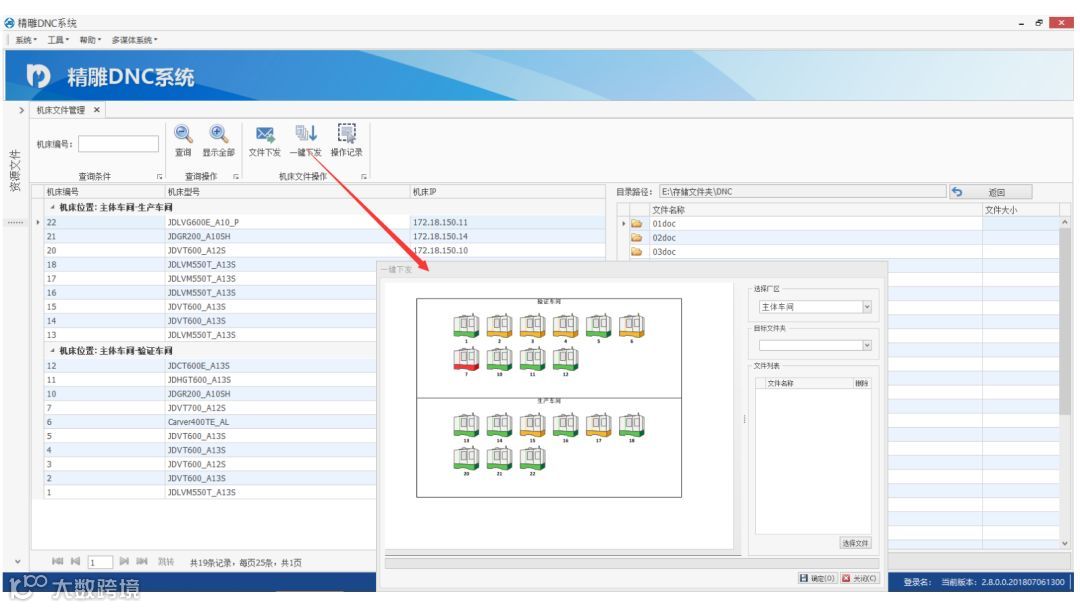Click the 文件下发 envelope icon

click(x=264, y=134)
